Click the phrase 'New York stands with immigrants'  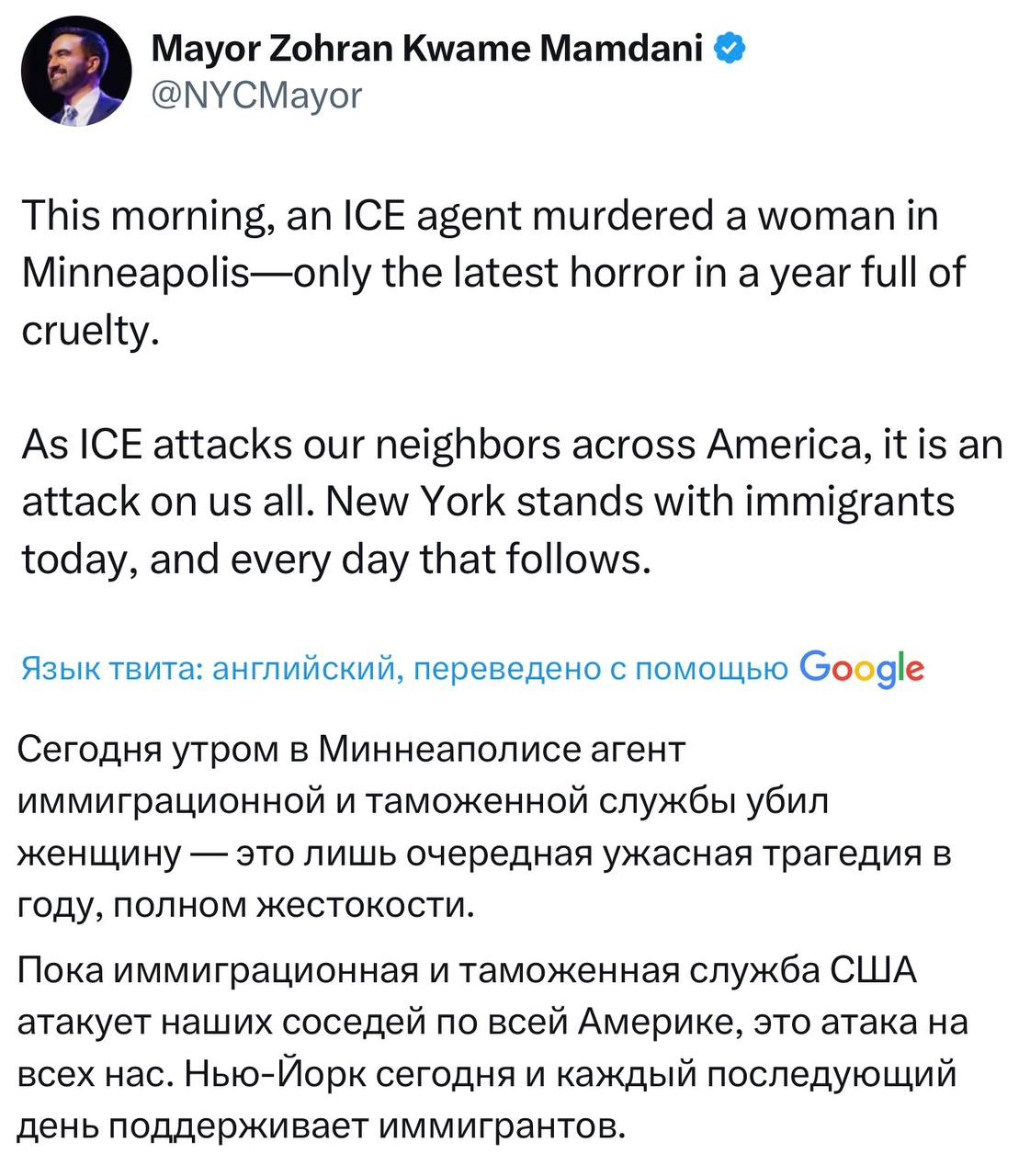pos(641,501)
